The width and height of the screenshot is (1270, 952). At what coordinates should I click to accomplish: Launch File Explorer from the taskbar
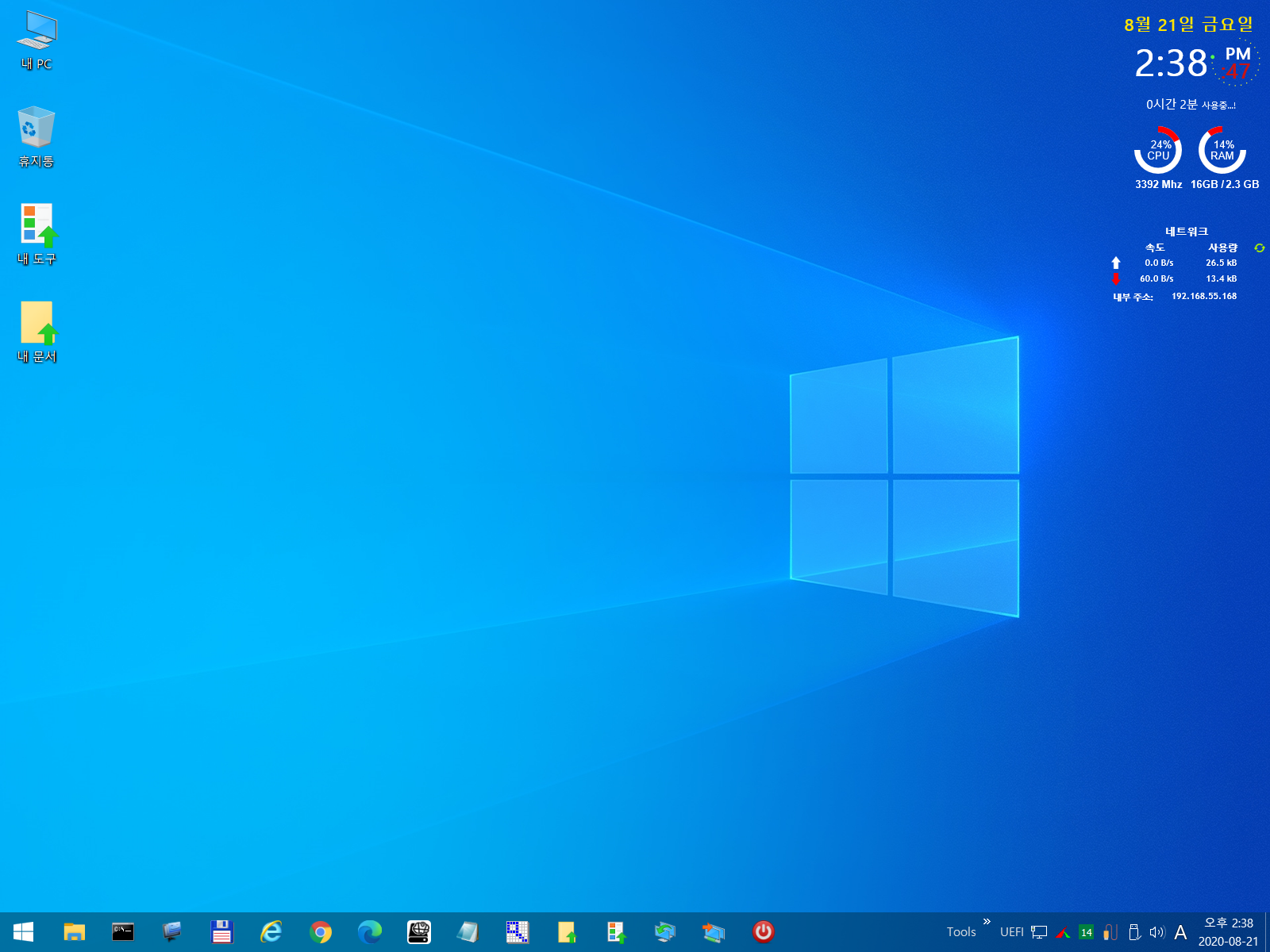point(74,932)
